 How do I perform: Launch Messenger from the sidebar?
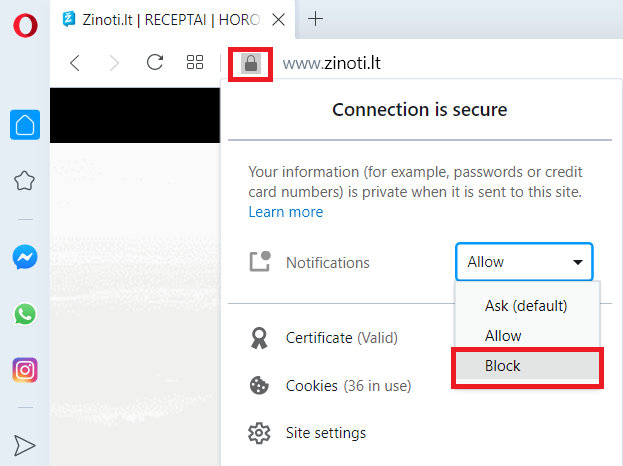25,257
